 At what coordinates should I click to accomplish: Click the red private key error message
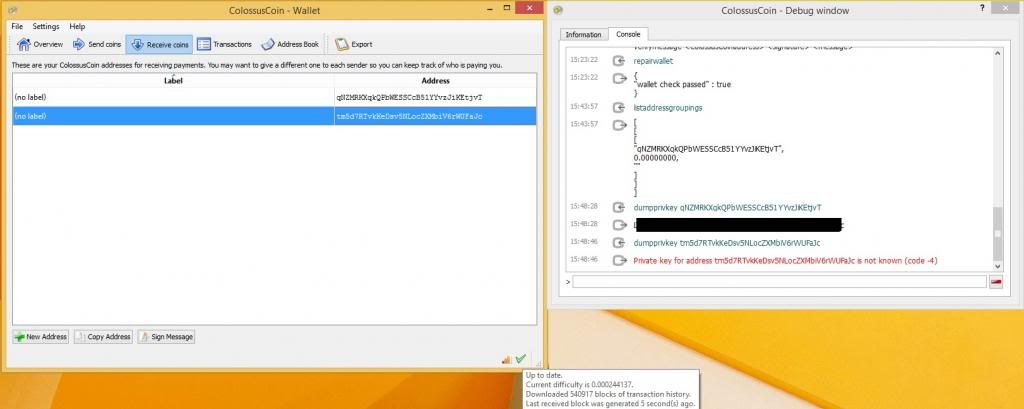(x=786, y=261)
